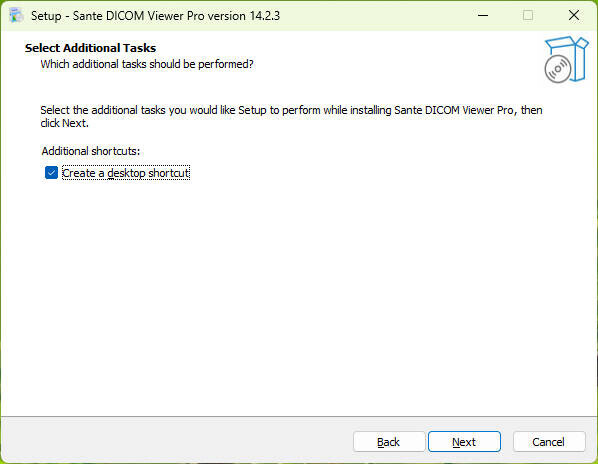Close the Sante DICOM Viewer setup window
Screen dimensions: 598x464
click(x=574, y=16)
